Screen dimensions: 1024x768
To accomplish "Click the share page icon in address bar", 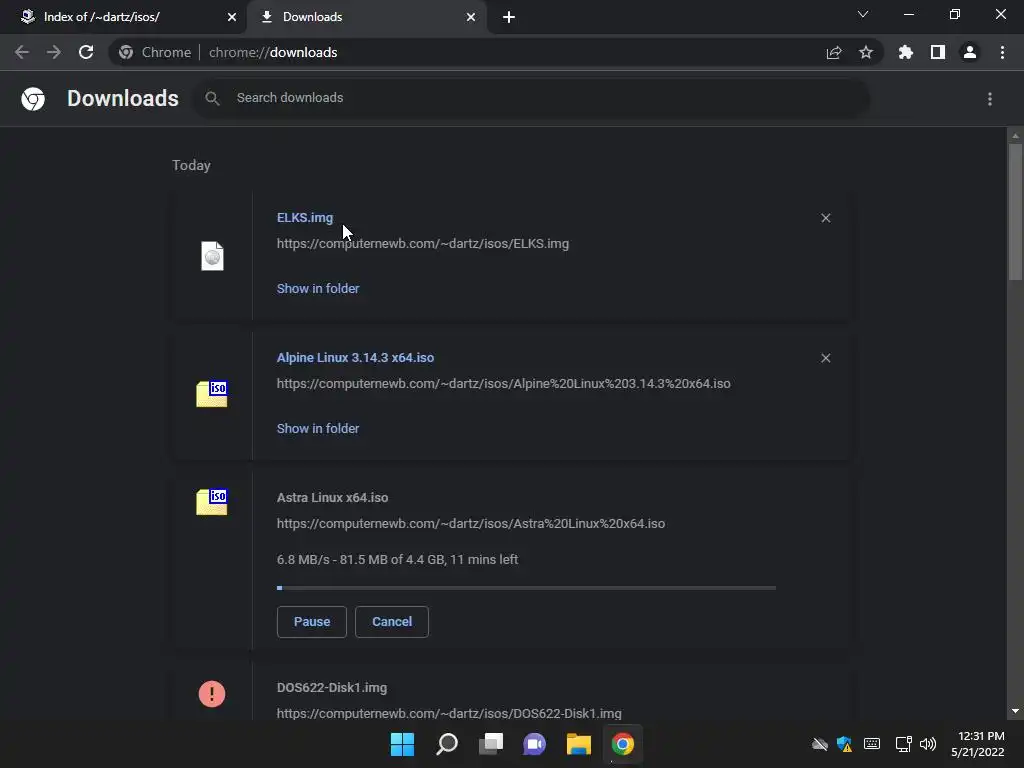I will coord(834,53).
